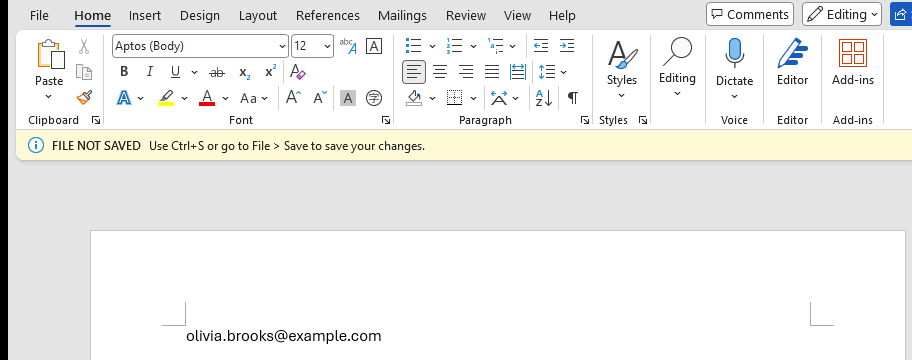
Task: Open bullets library dropdown
Action: pos(432,46)
